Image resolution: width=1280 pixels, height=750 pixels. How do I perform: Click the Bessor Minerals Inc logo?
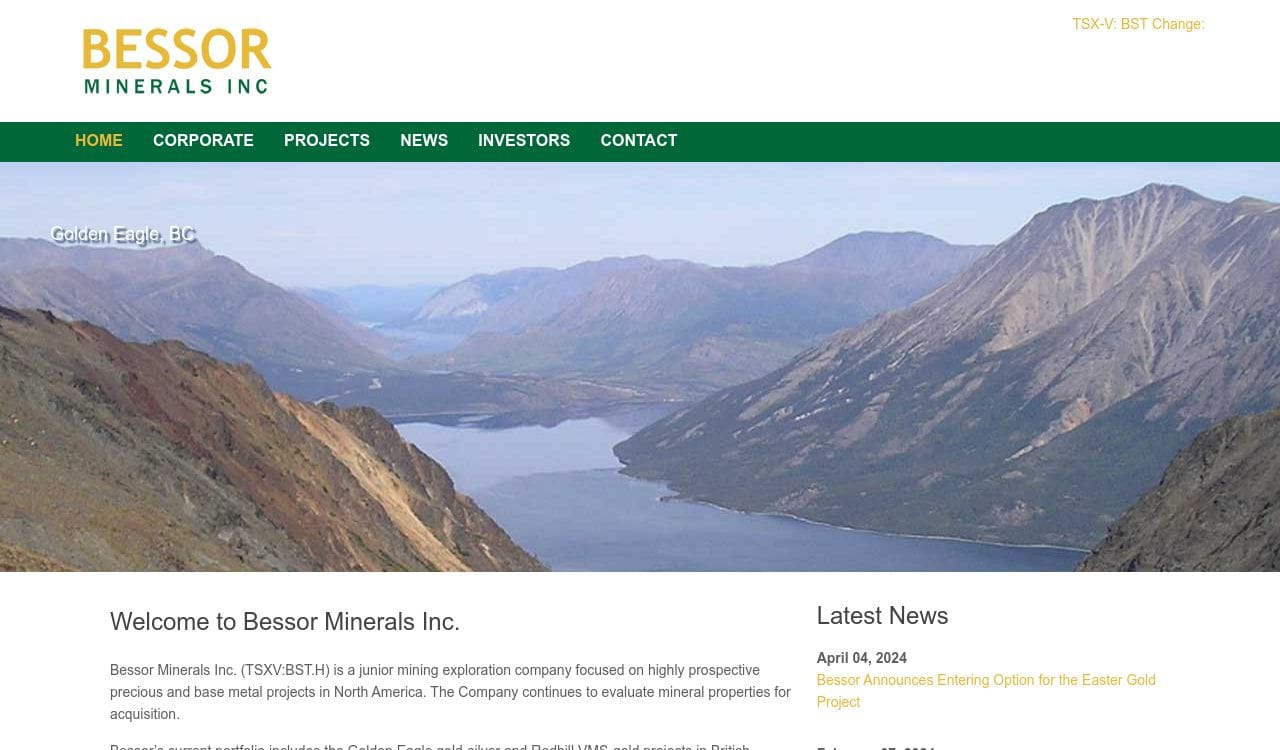(177, 61)
